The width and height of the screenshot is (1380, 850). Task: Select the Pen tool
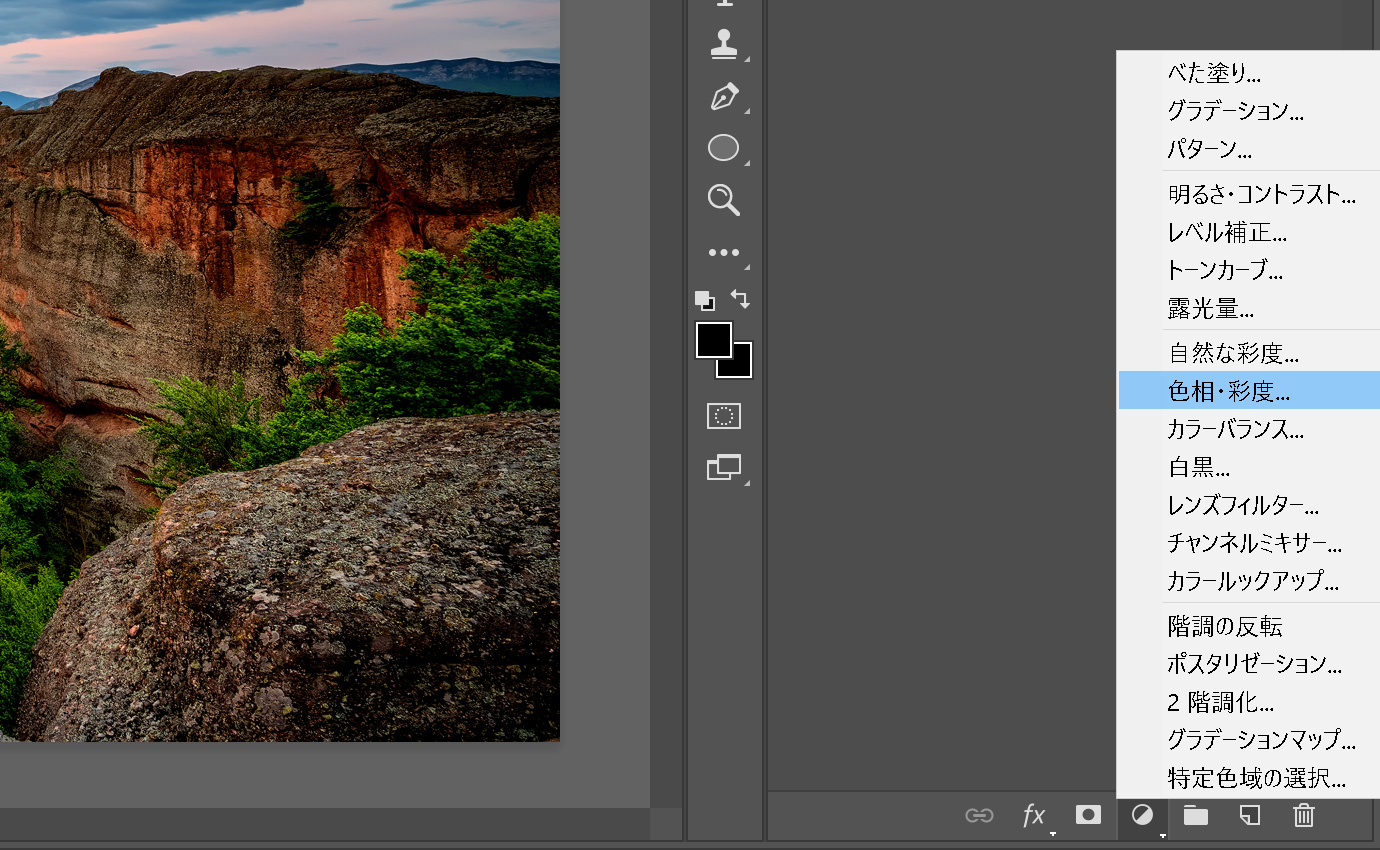pos(723,97)
